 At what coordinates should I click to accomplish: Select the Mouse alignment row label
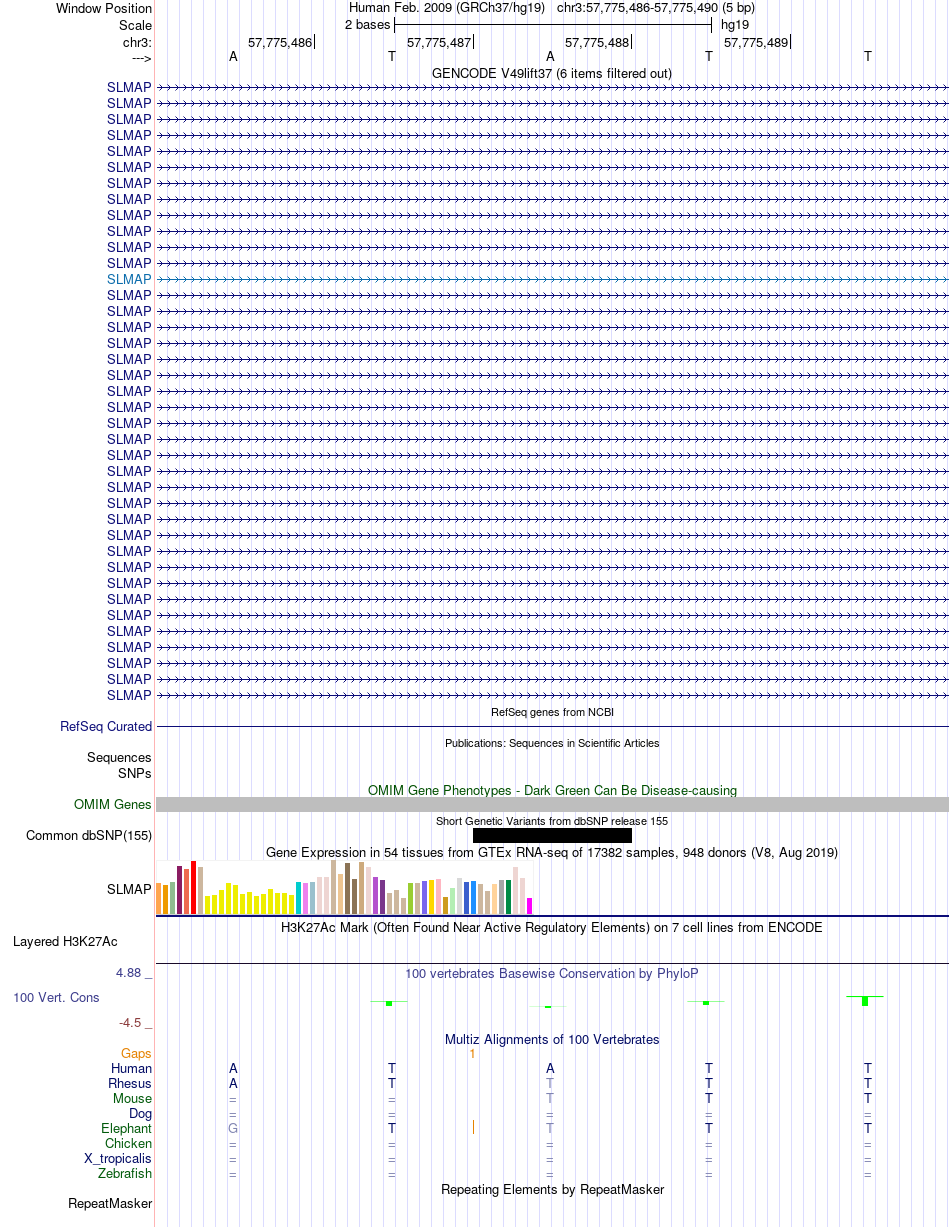[133, 1098]
